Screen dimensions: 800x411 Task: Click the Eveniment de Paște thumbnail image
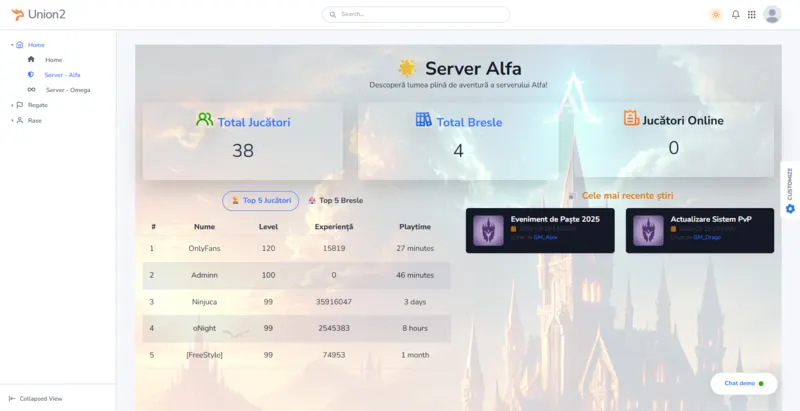click(488, 230)
